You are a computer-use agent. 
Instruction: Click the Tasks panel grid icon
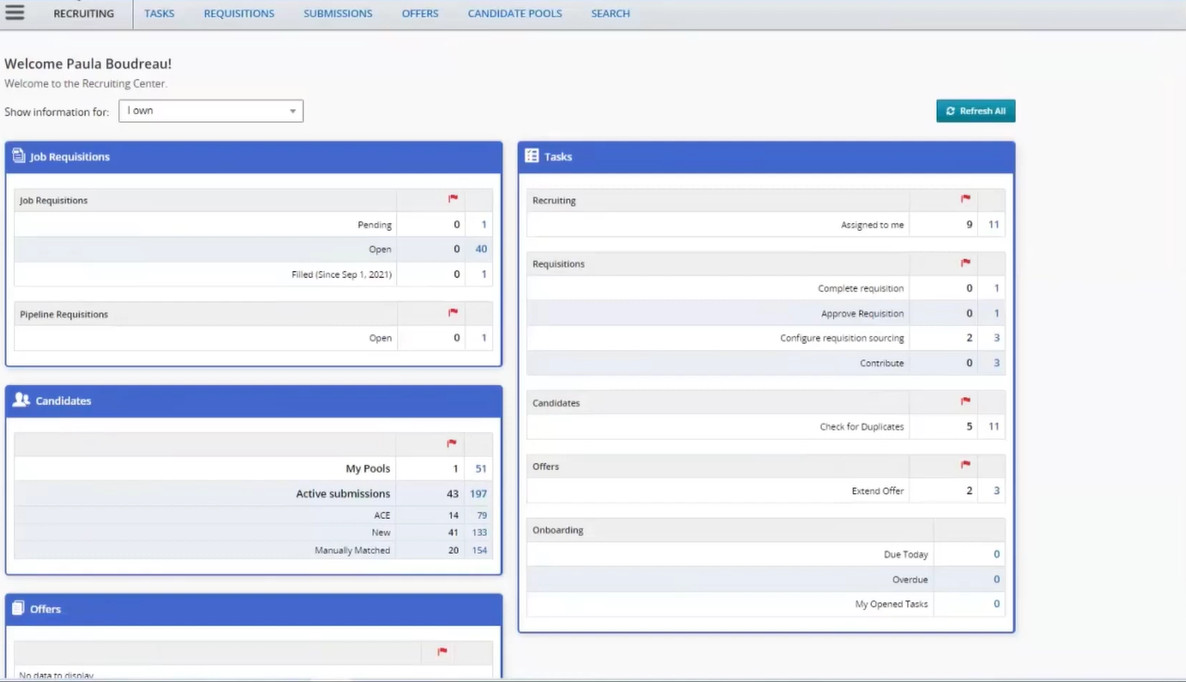pyautogui.click(x=531, y=156)
